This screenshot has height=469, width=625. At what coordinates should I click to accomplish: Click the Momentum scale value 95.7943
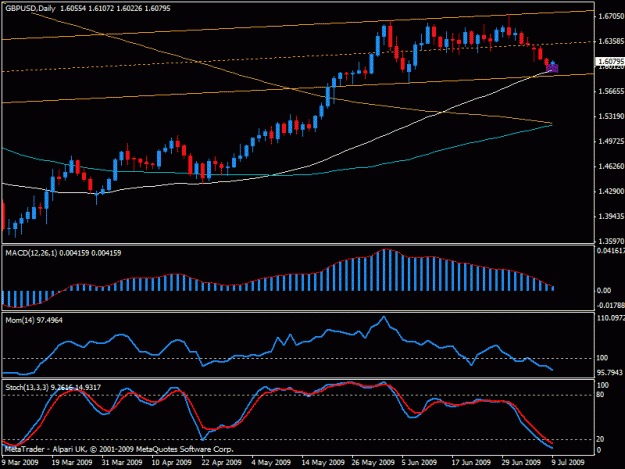pyautogui.click(x=609, y=373)
